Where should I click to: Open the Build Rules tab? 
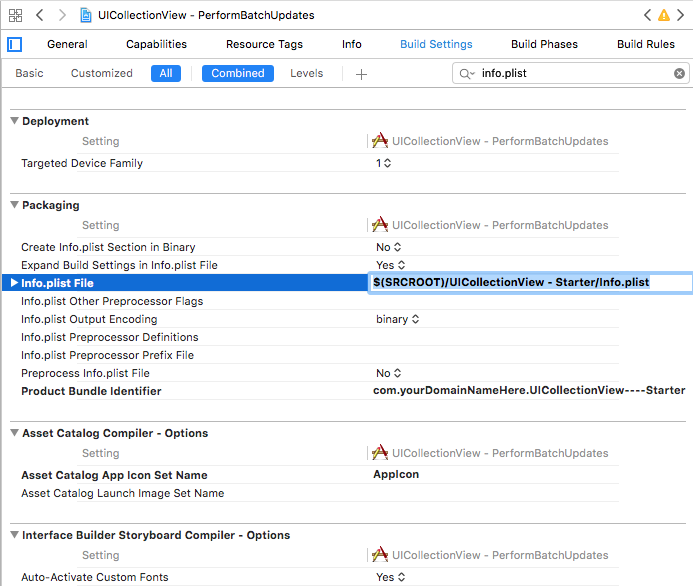pyautogui.click(x=646, y=44)
